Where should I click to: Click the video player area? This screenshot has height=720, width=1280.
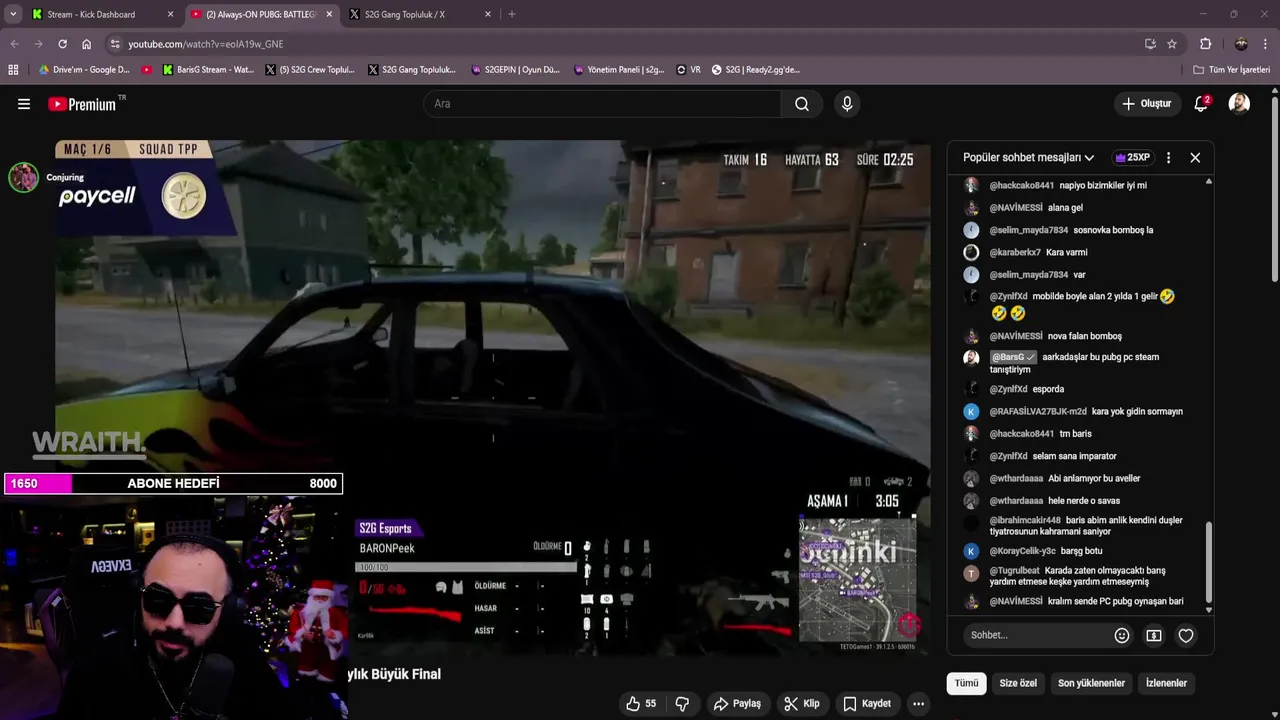493,398
